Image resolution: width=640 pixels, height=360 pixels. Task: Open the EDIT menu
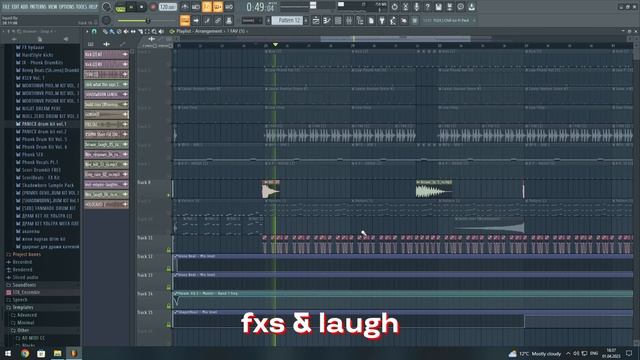(16, 7)
